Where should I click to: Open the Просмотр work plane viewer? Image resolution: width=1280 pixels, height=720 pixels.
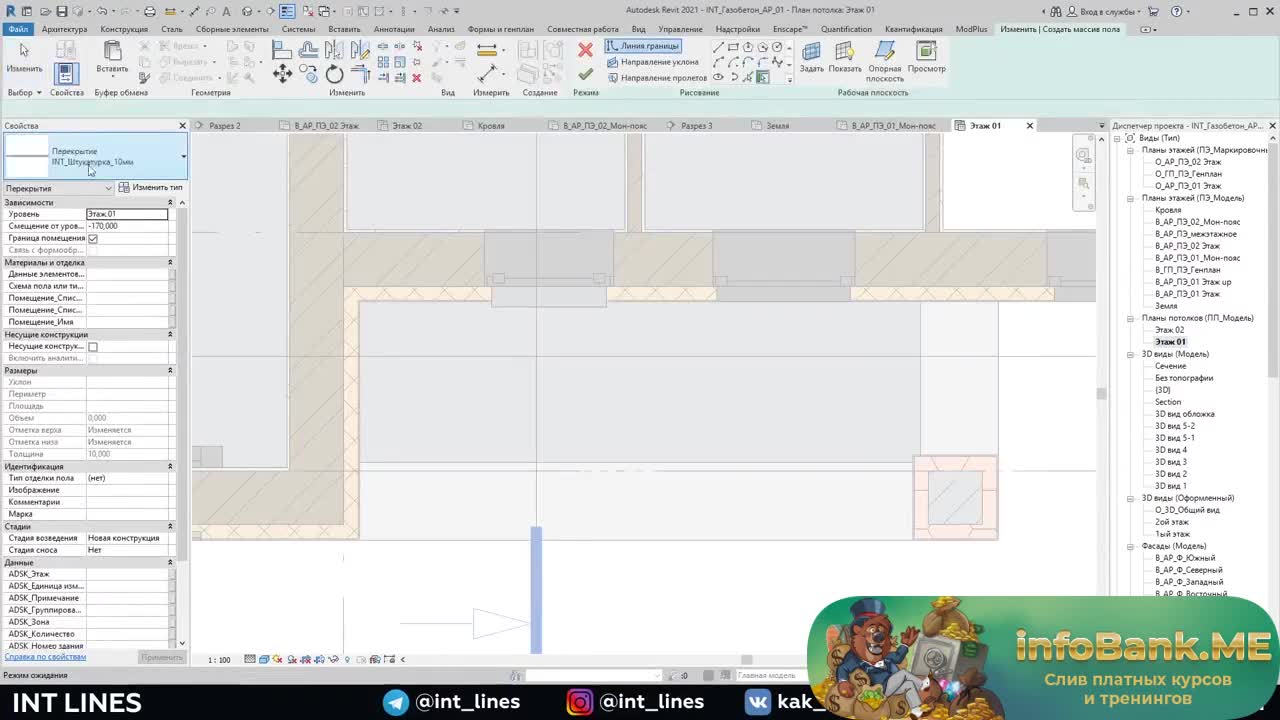coord(926,56)
